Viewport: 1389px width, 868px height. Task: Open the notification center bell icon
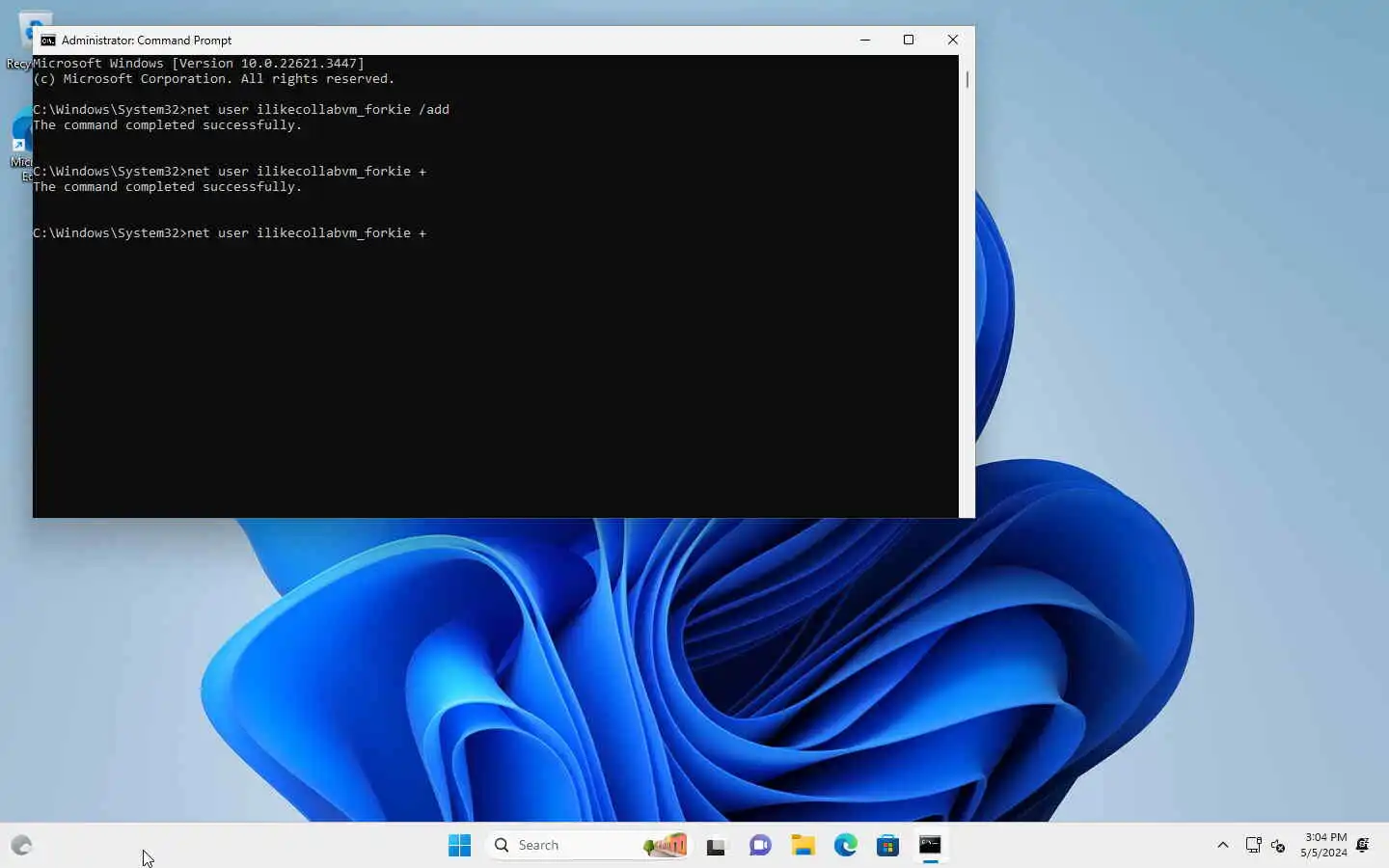pos(1363,845)
